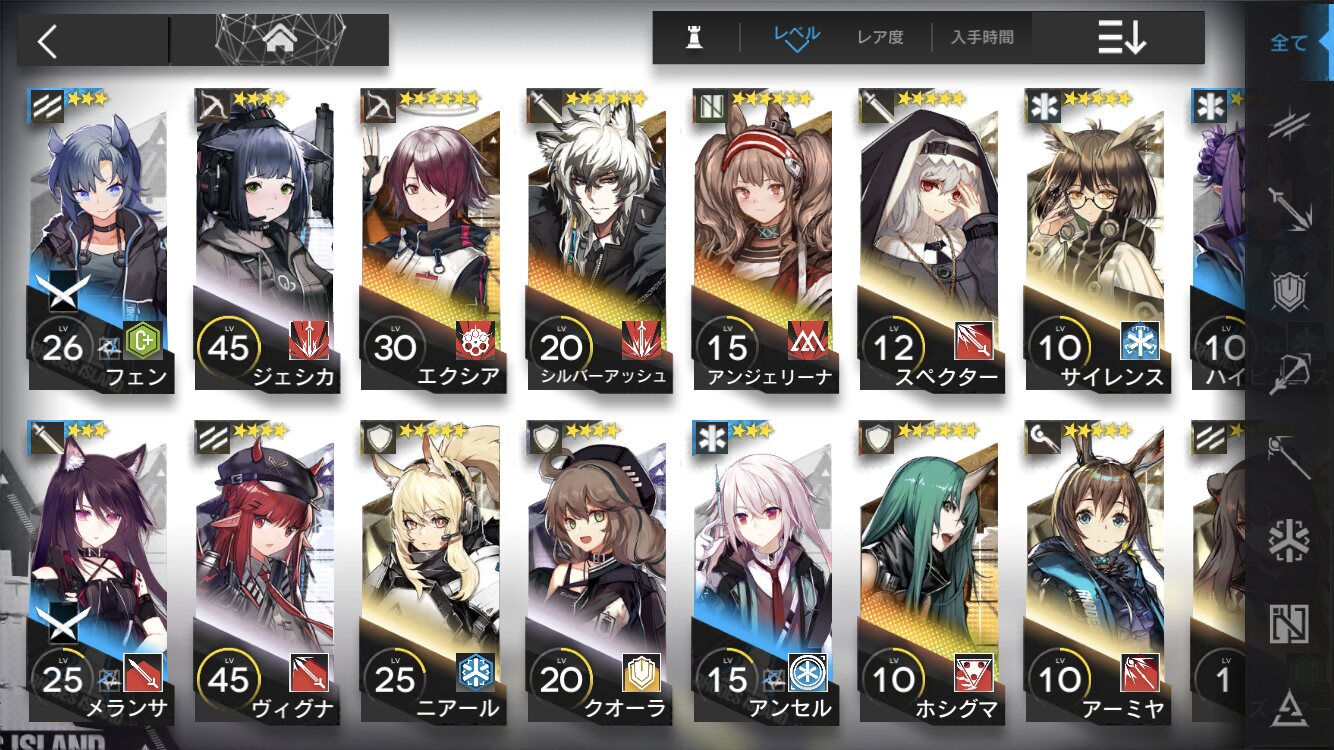Image resolution: width=1334 pixels, height=750 pixels.
Task: Open the アーミヤ operator card
Action: tap(1095, 572)
